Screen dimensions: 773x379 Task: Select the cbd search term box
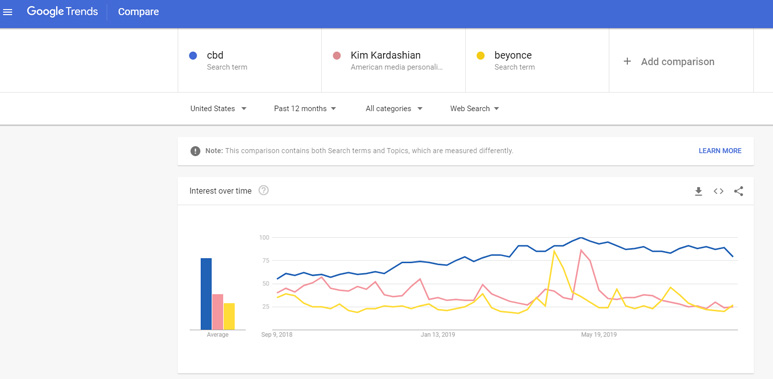pyautogui.click(x=249, y=61)
